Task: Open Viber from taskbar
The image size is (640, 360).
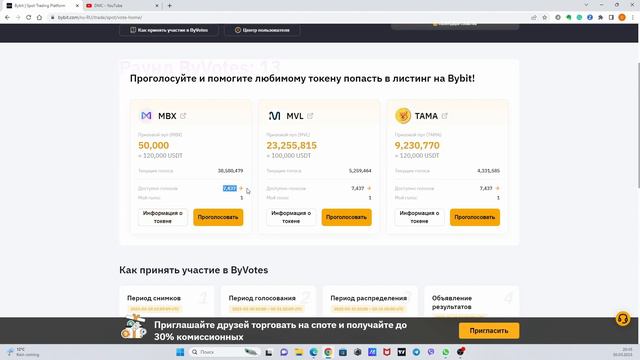Action: pyautogui.click(x=431, y=352)
